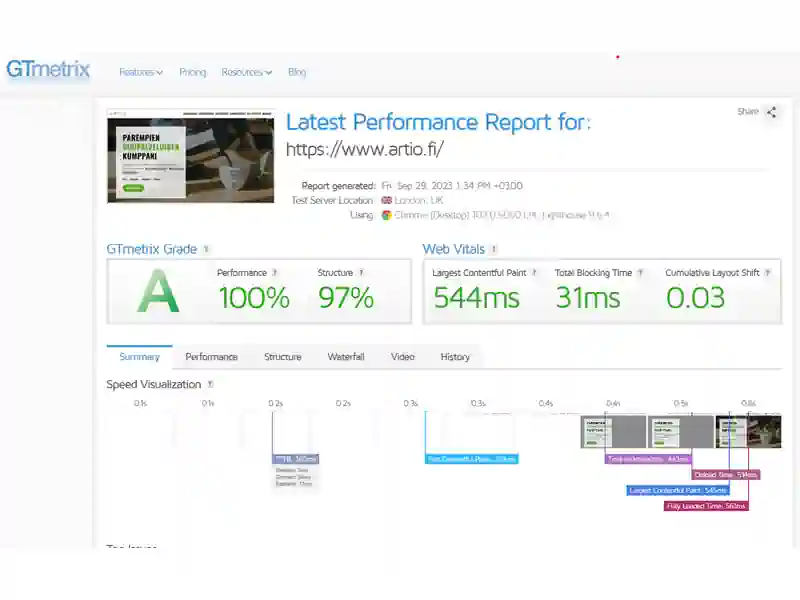Image resolution: width=800 pixels, height=600 pixels.
Task: Click the report generated date text
Action: [x=452, y=186]
